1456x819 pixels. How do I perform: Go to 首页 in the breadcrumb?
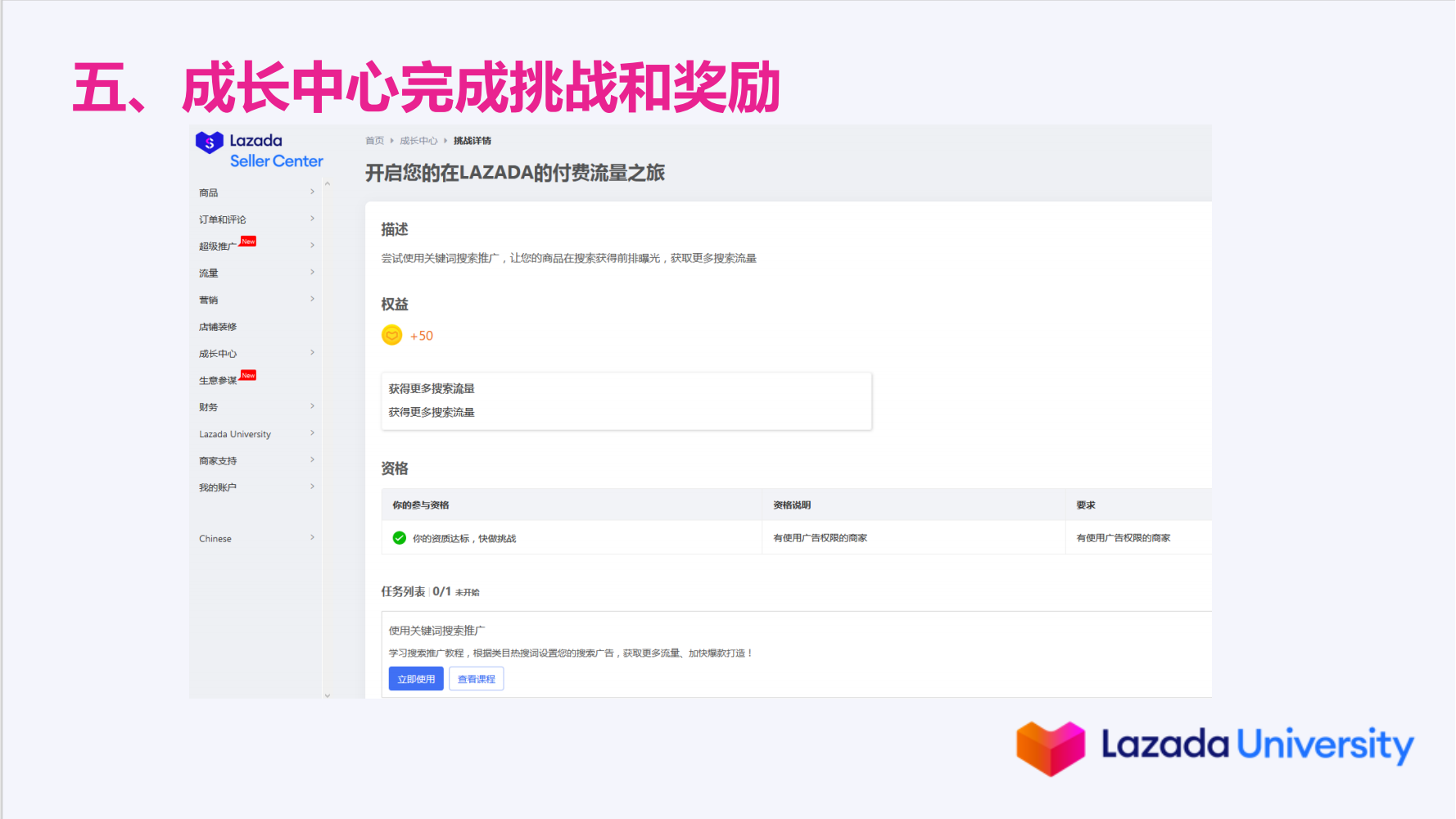coord(374,141)
